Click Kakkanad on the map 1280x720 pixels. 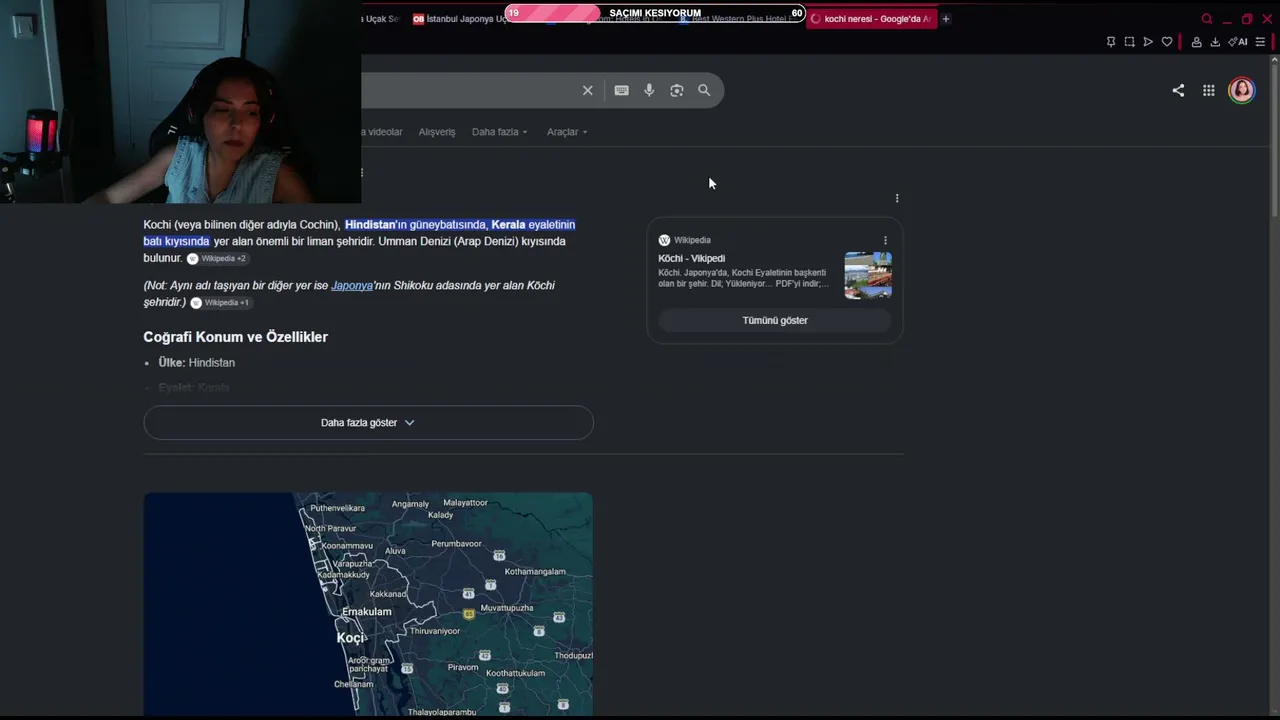[388, 594]
